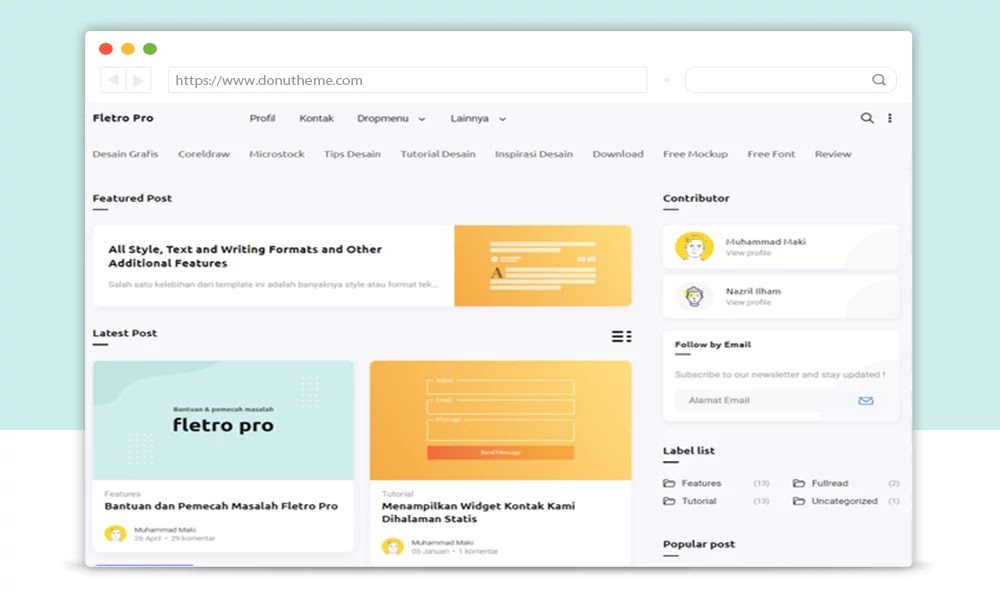Expand the Dropmenu chevron
The height and width of the screenshot is (600, 1000).
(x=422, y=119)
